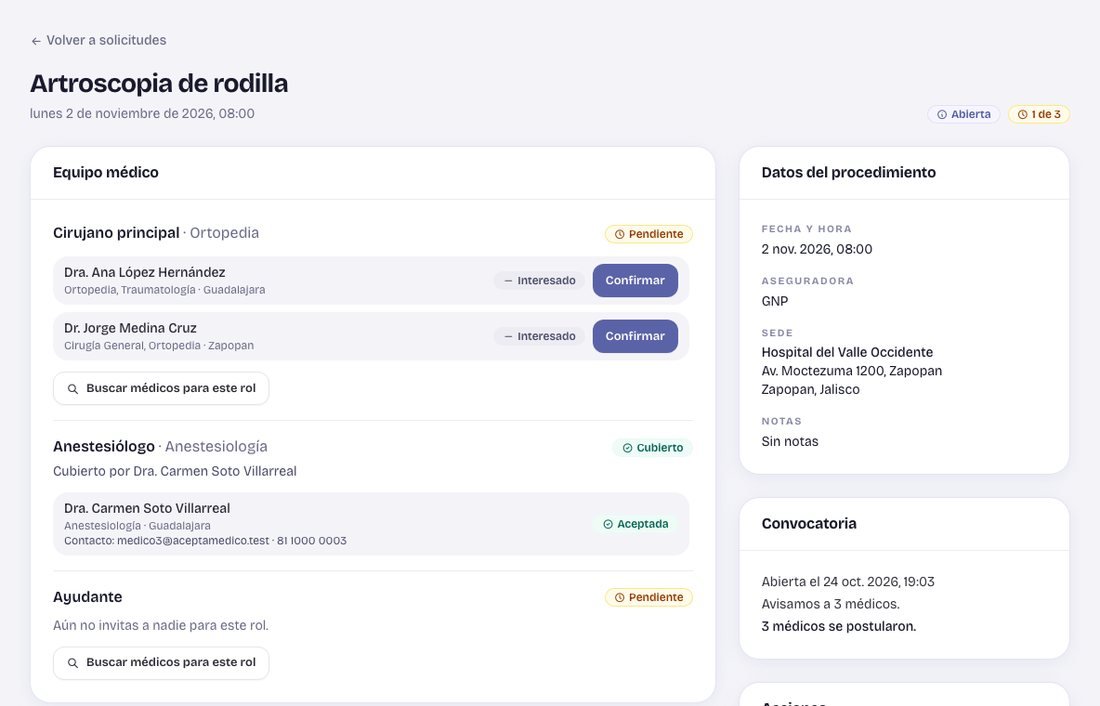Click clock icon in Ayudante Pendiente badge

point(619,598)
